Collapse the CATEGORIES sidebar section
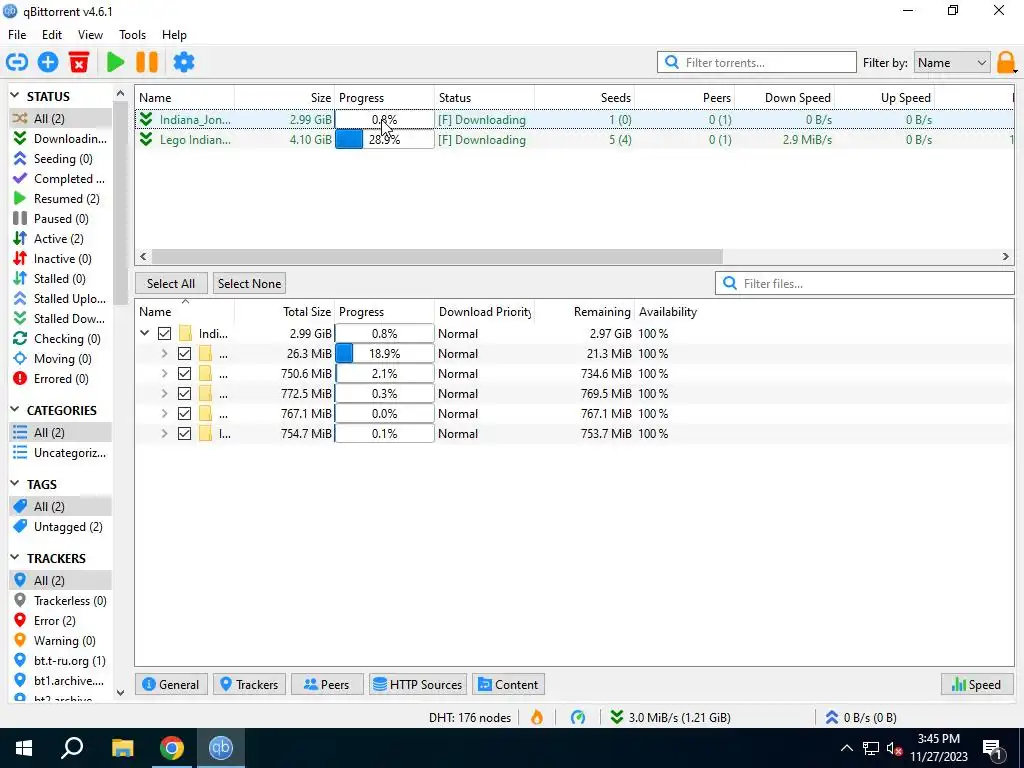The image size is (1024, 768). [x=15, y=410]
